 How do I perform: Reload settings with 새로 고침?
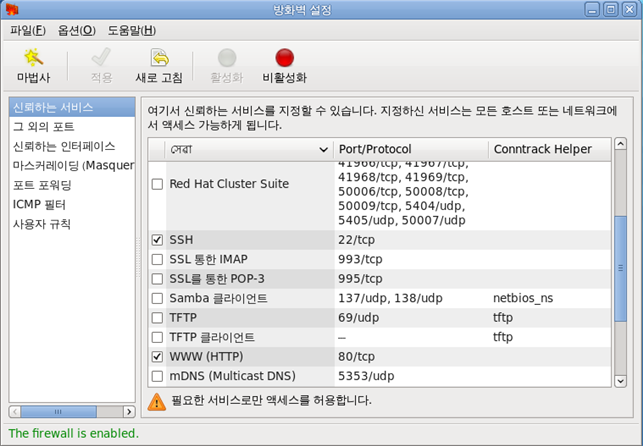[159, 66]
